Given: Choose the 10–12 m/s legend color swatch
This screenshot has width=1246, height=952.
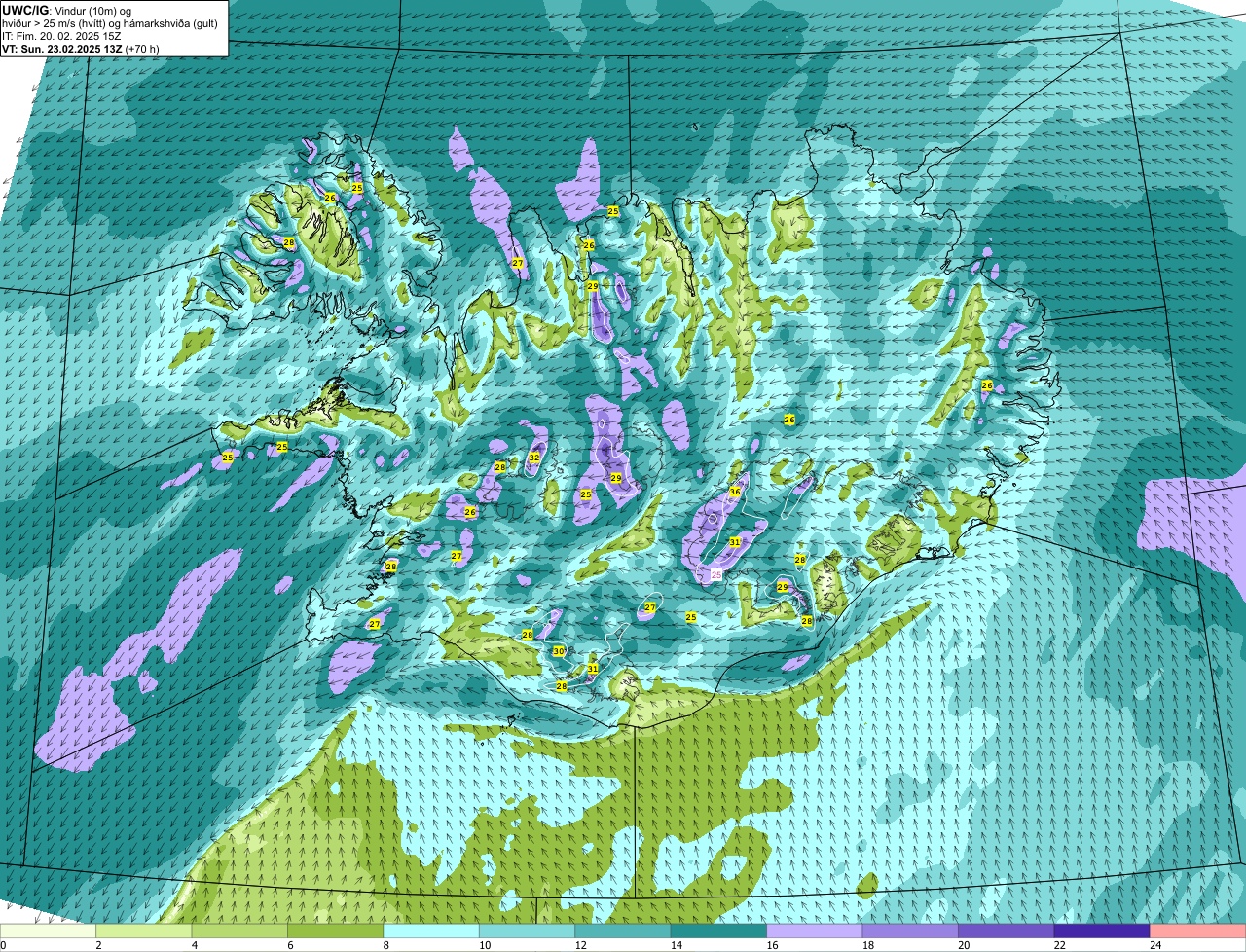Looking at the screenshot, I should [x=528, y=931].
